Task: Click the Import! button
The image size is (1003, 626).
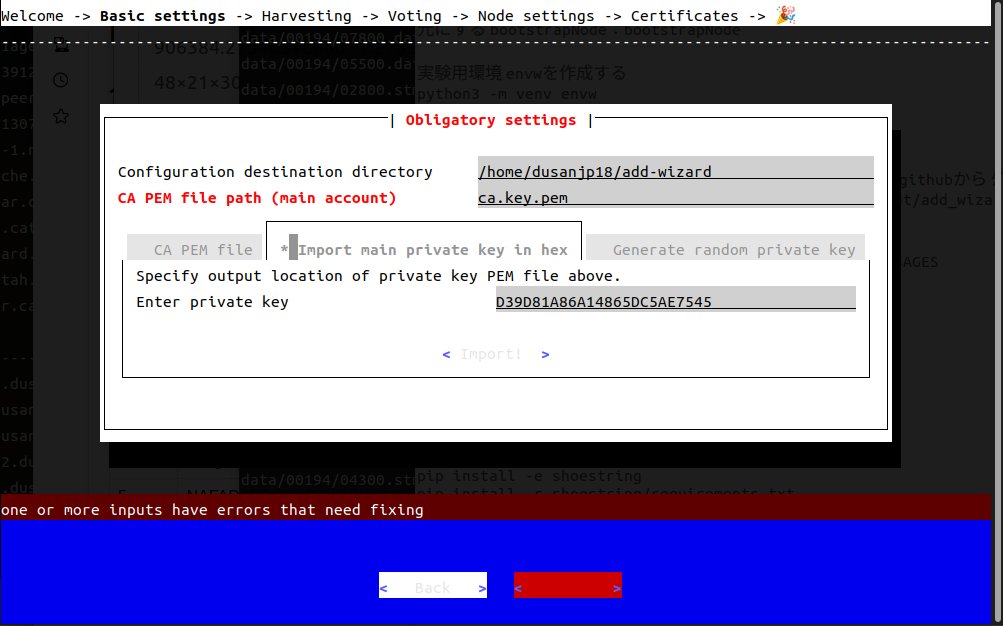Action: [x=496, y=354]
